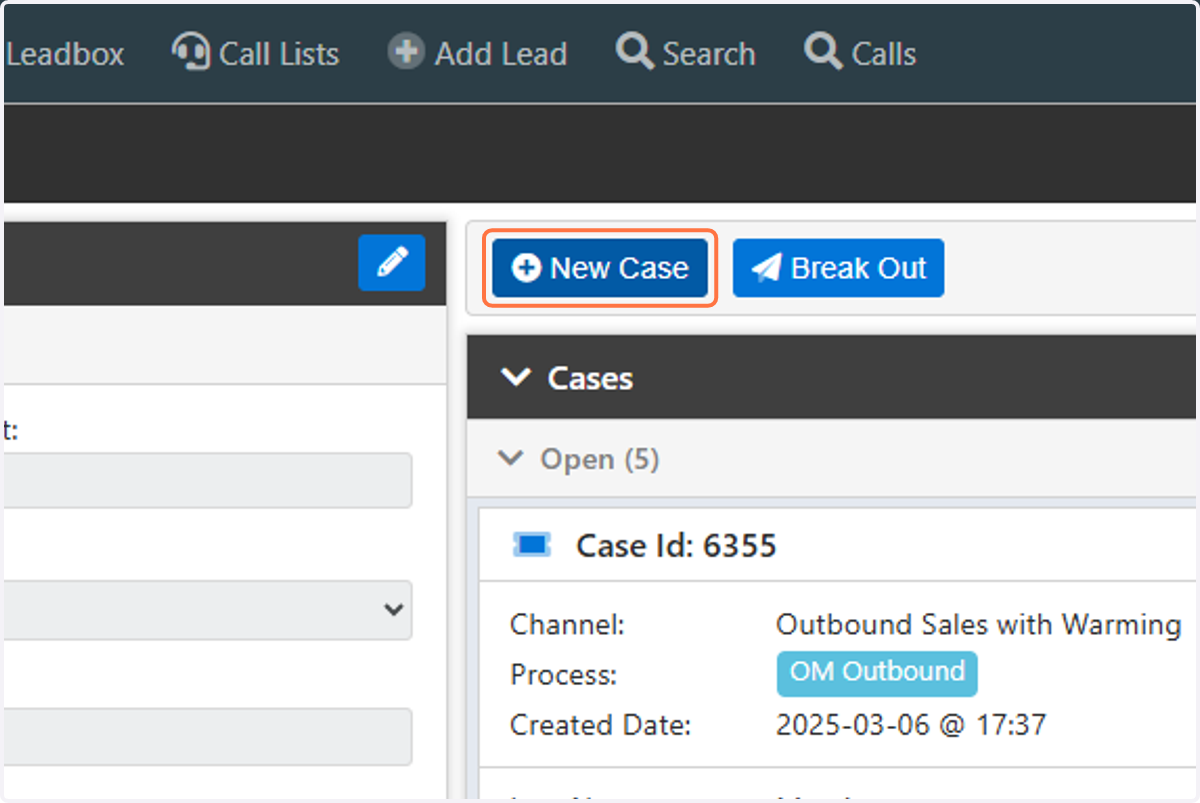Click the plus circle icon beside Add Lead
This screenshot has height=803, width=1200.
click(405, 52)
